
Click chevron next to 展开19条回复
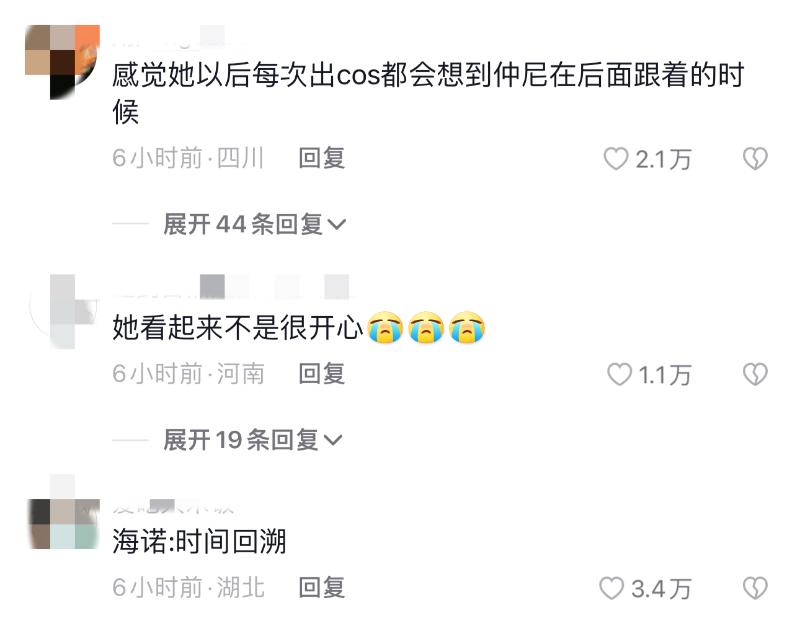coord(333,440)
